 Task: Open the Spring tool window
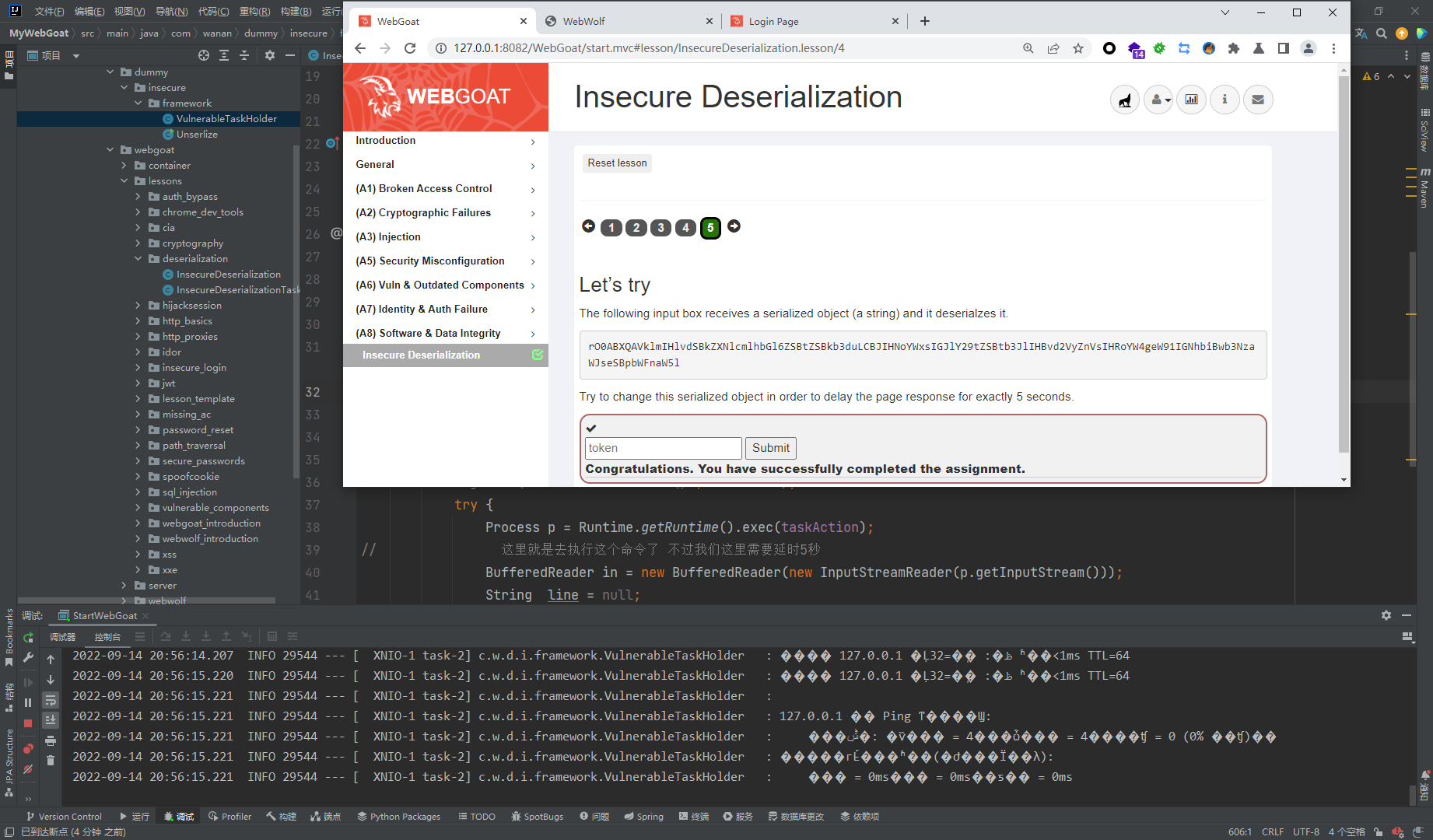coord(643,817)
